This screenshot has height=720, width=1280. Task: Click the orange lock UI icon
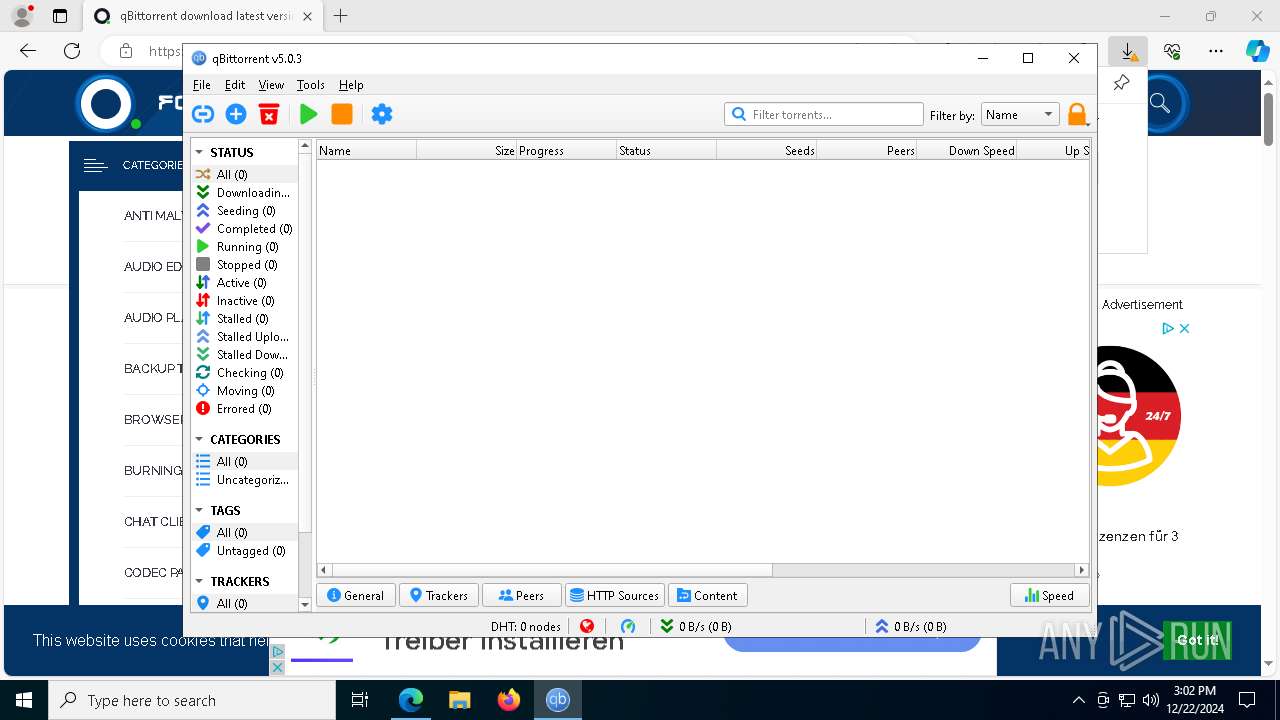[x=1077, y=114]
